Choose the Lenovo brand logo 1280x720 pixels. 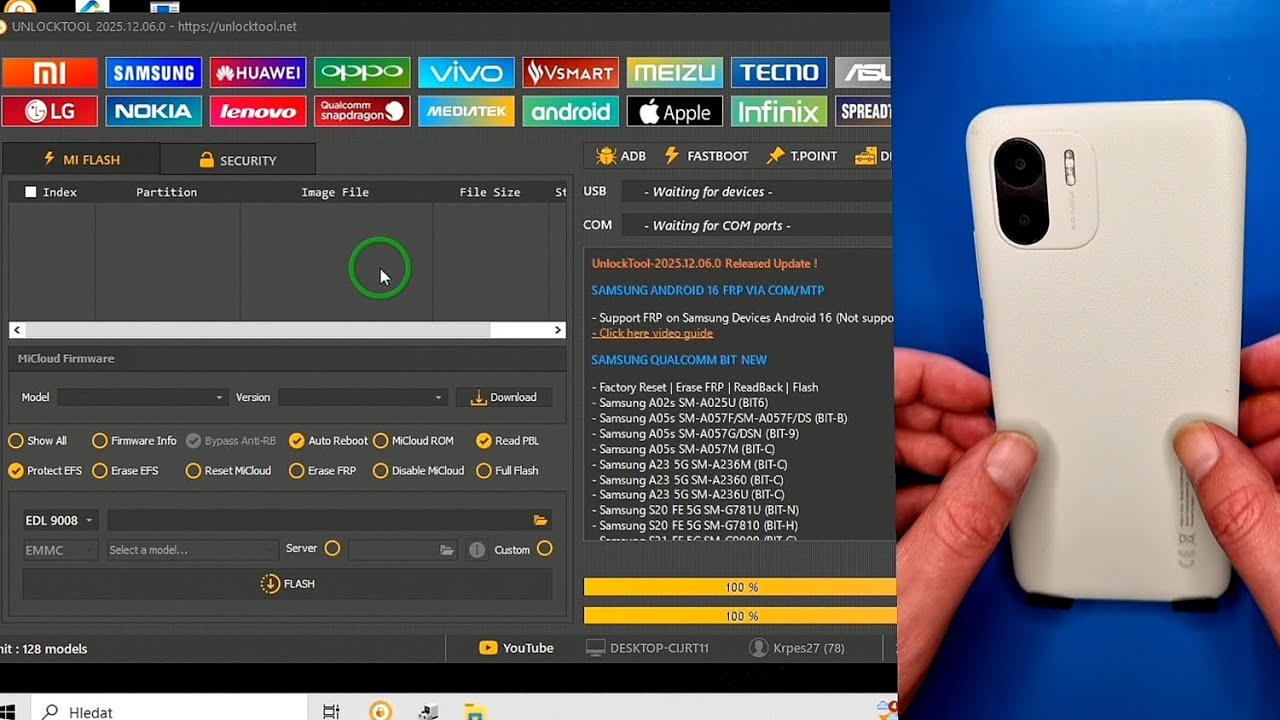coord(257,111)
